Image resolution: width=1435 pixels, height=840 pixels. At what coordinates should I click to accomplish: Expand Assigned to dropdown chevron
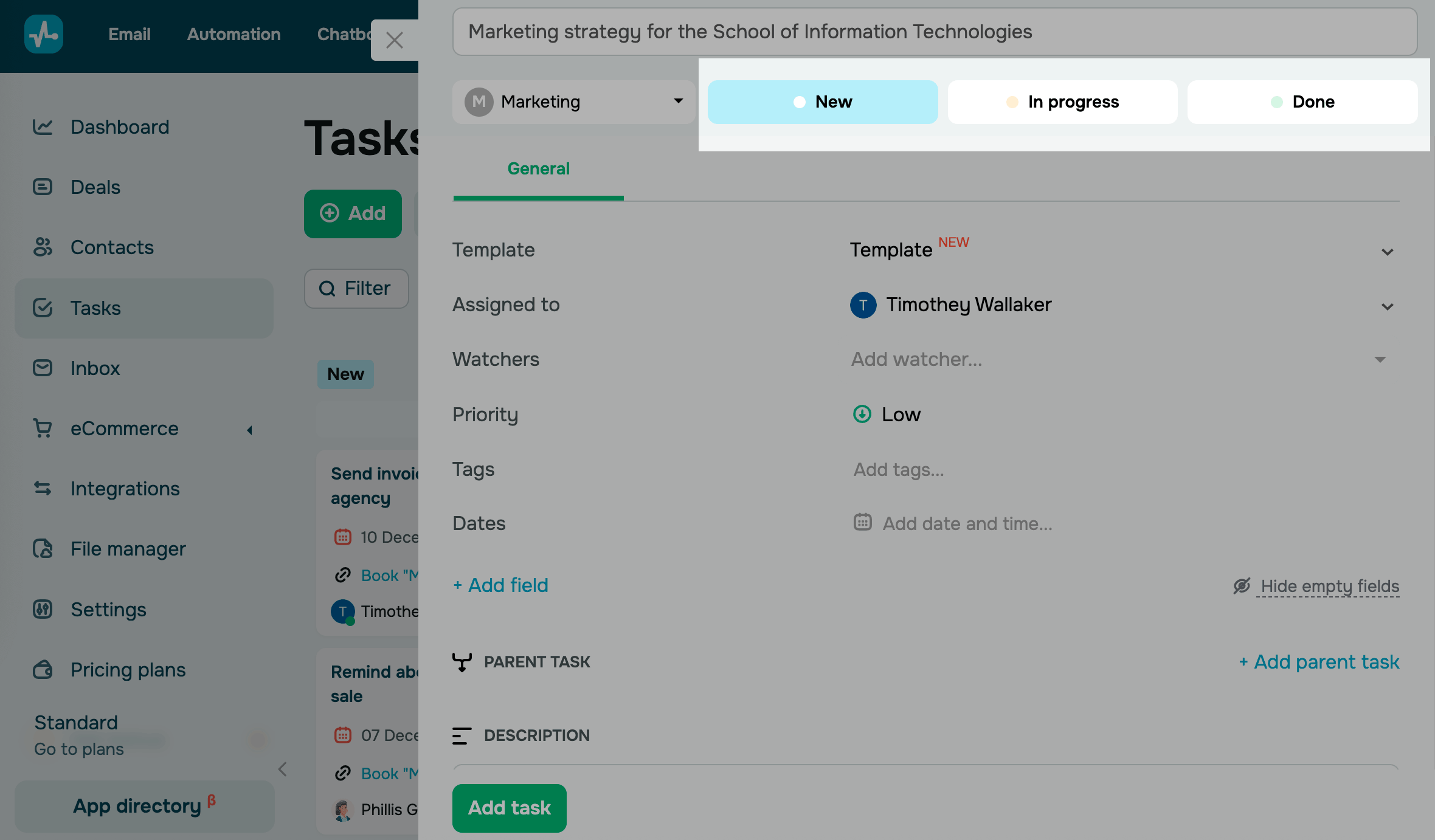pos(1387,306)
